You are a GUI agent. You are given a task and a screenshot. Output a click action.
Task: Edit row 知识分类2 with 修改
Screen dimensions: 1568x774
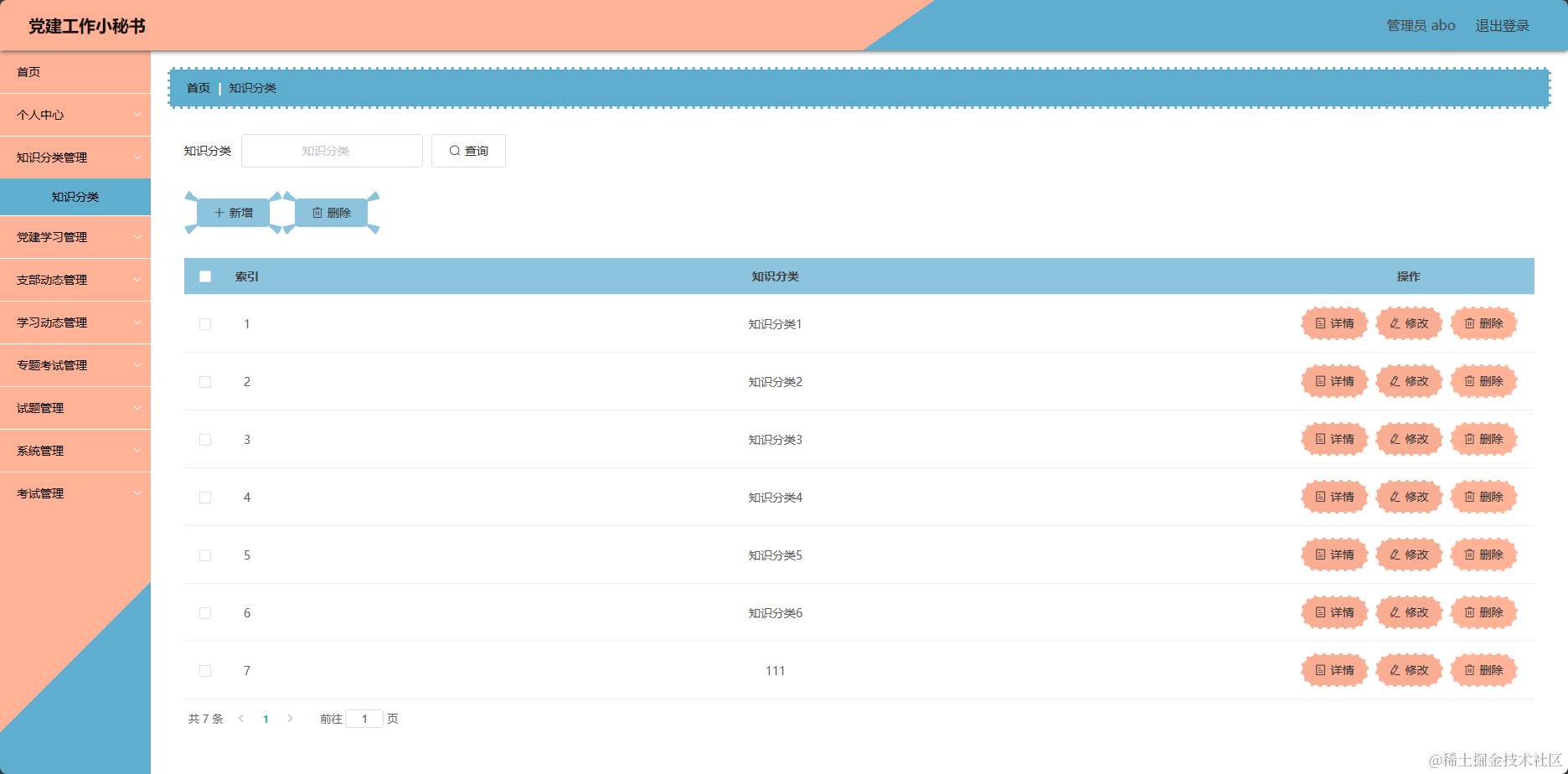coord(1409,381)
